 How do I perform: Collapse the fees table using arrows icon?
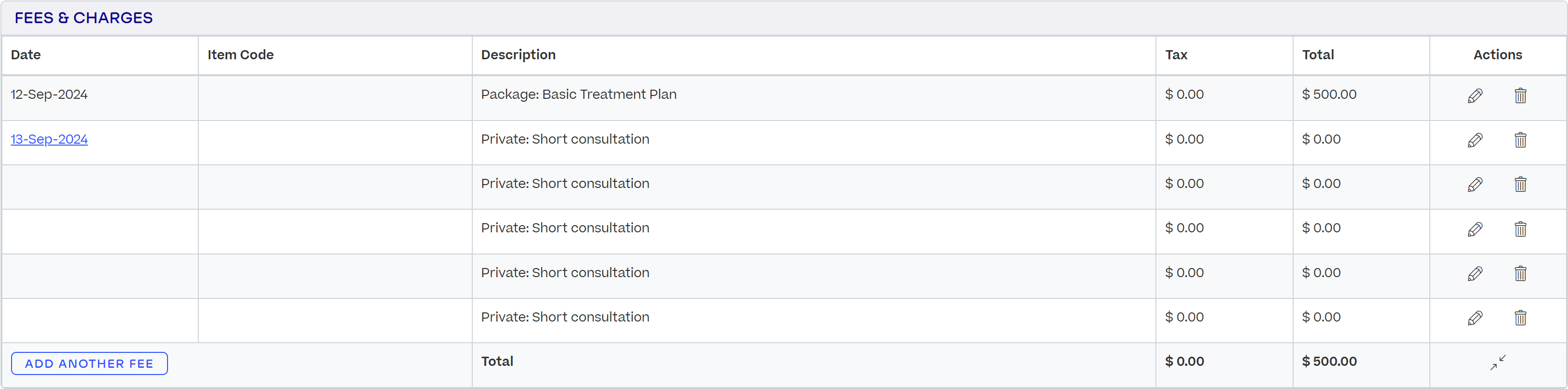(1497, 362)
